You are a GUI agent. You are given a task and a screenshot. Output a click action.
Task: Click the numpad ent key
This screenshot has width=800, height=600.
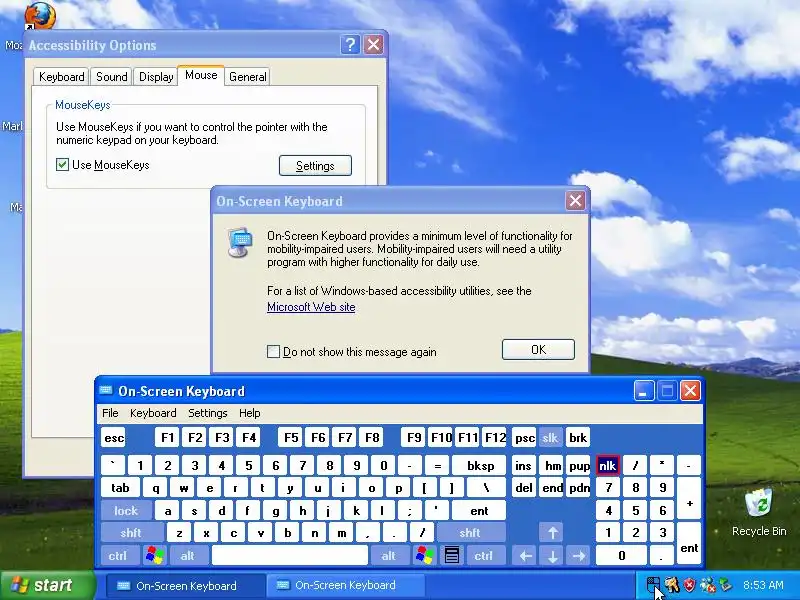coord(689,543)
